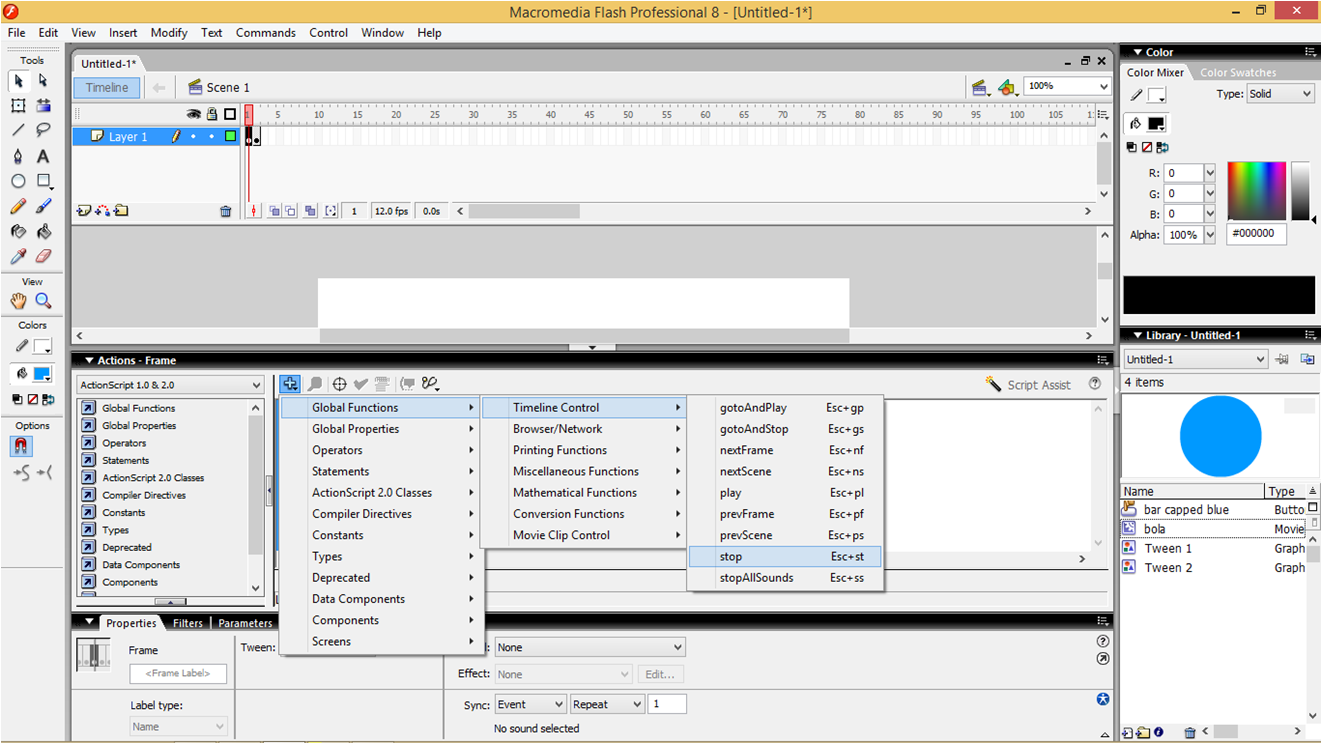Click the Script Assist button
The height and width of the screenshot is (744, 1322).
coord(1028,385)
